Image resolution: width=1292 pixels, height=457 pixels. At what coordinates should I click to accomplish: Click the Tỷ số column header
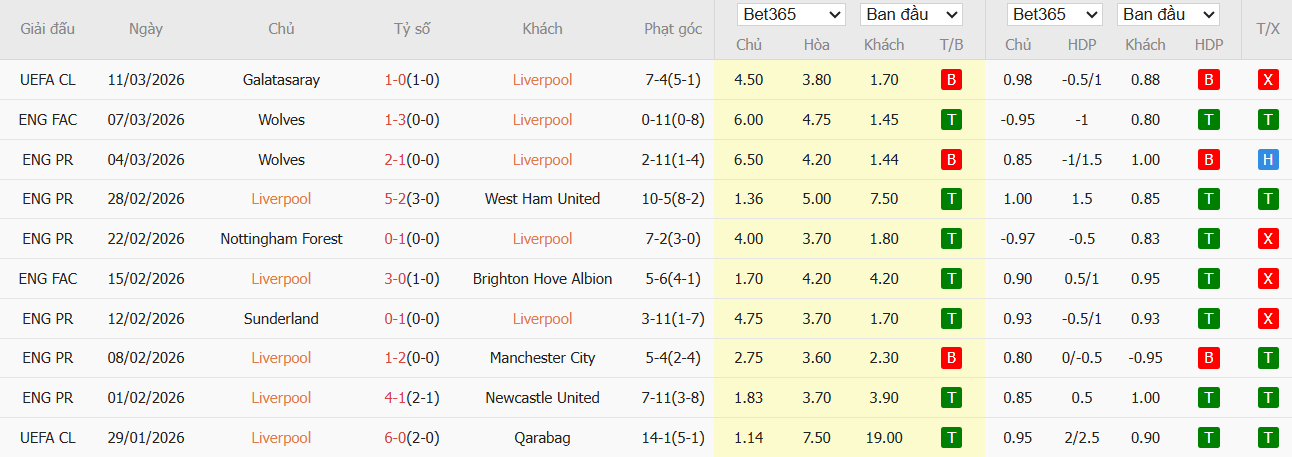tap(412, 29)
